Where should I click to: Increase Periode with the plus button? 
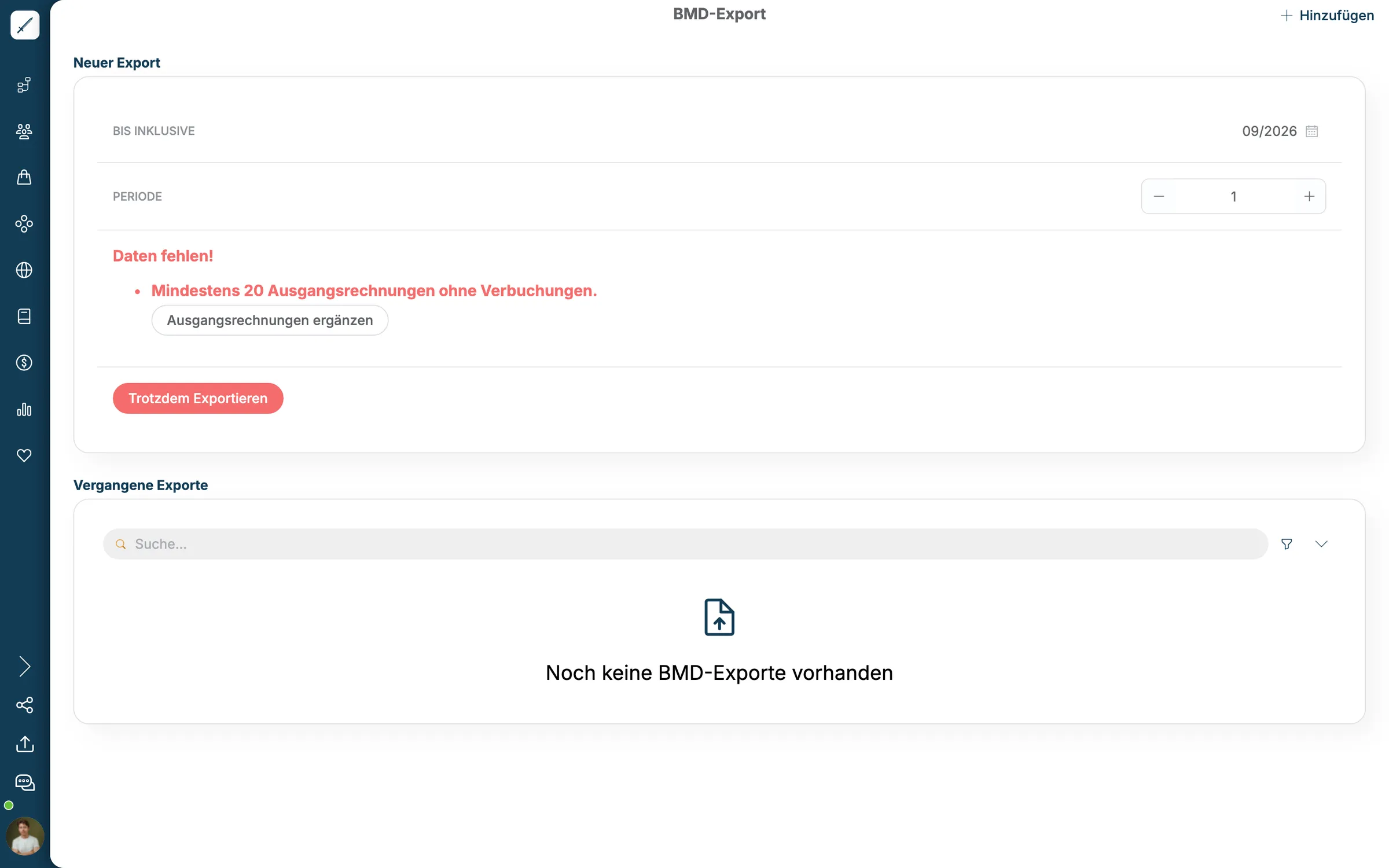(1309, 197)
